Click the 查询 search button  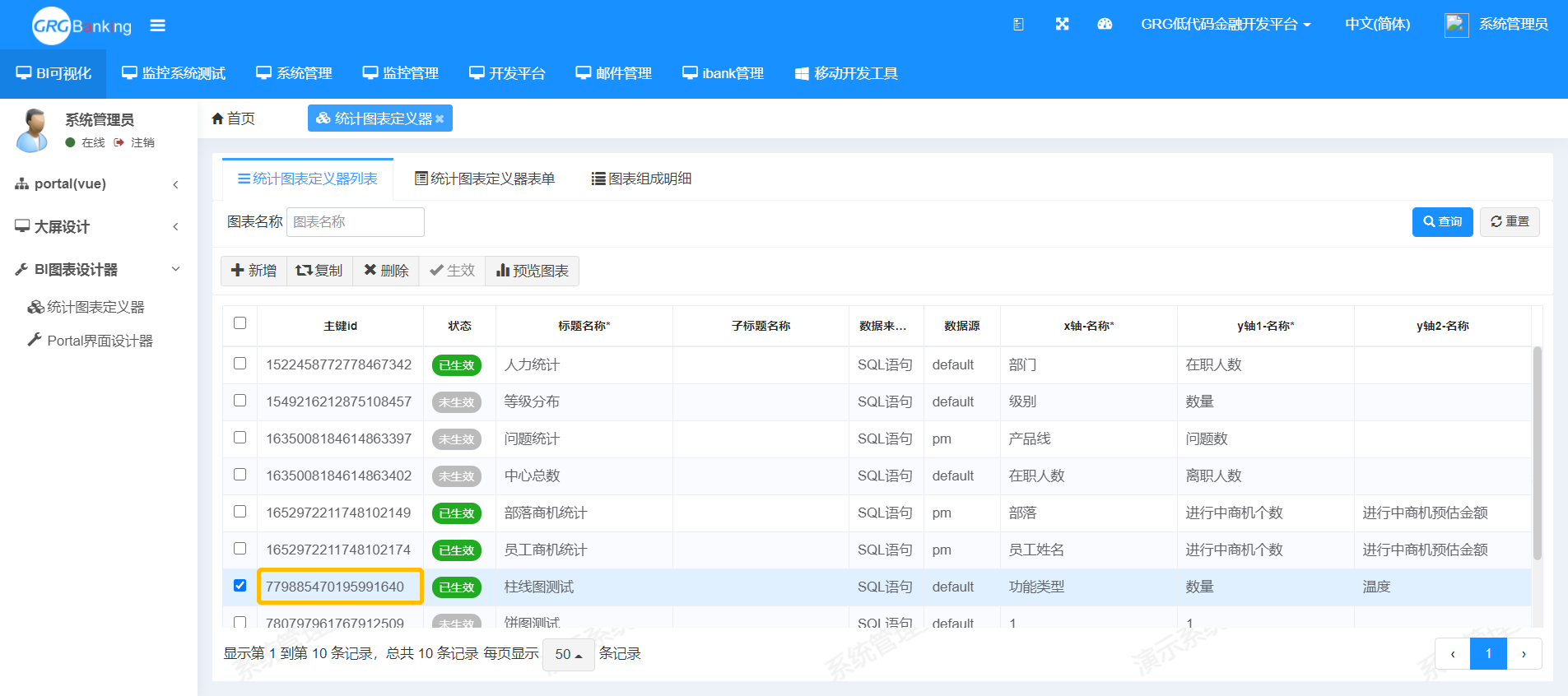point(1442,221)
